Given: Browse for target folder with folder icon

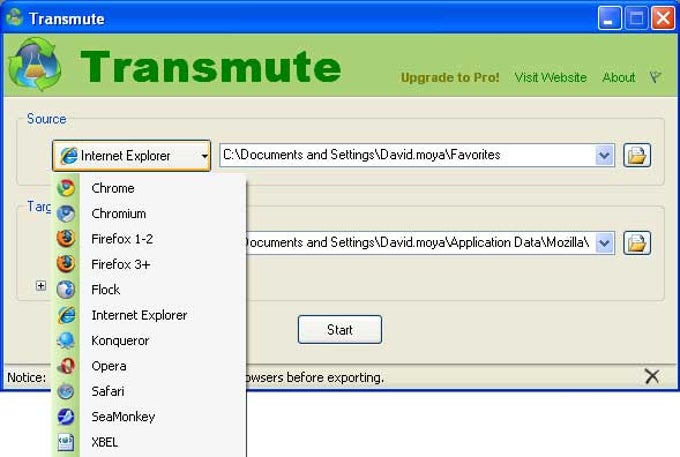Looking at the screenshot, I should (637, 242).
